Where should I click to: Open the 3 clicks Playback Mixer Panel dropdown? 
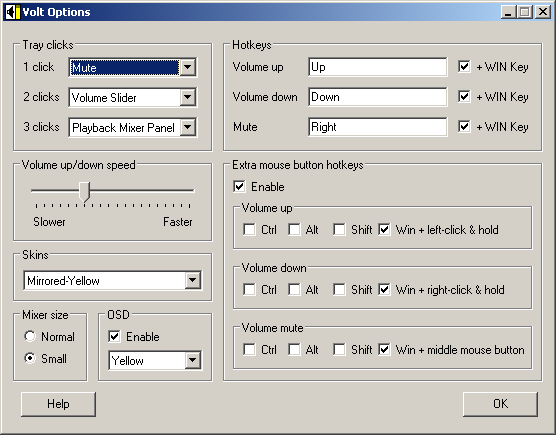tap(188, 127)
